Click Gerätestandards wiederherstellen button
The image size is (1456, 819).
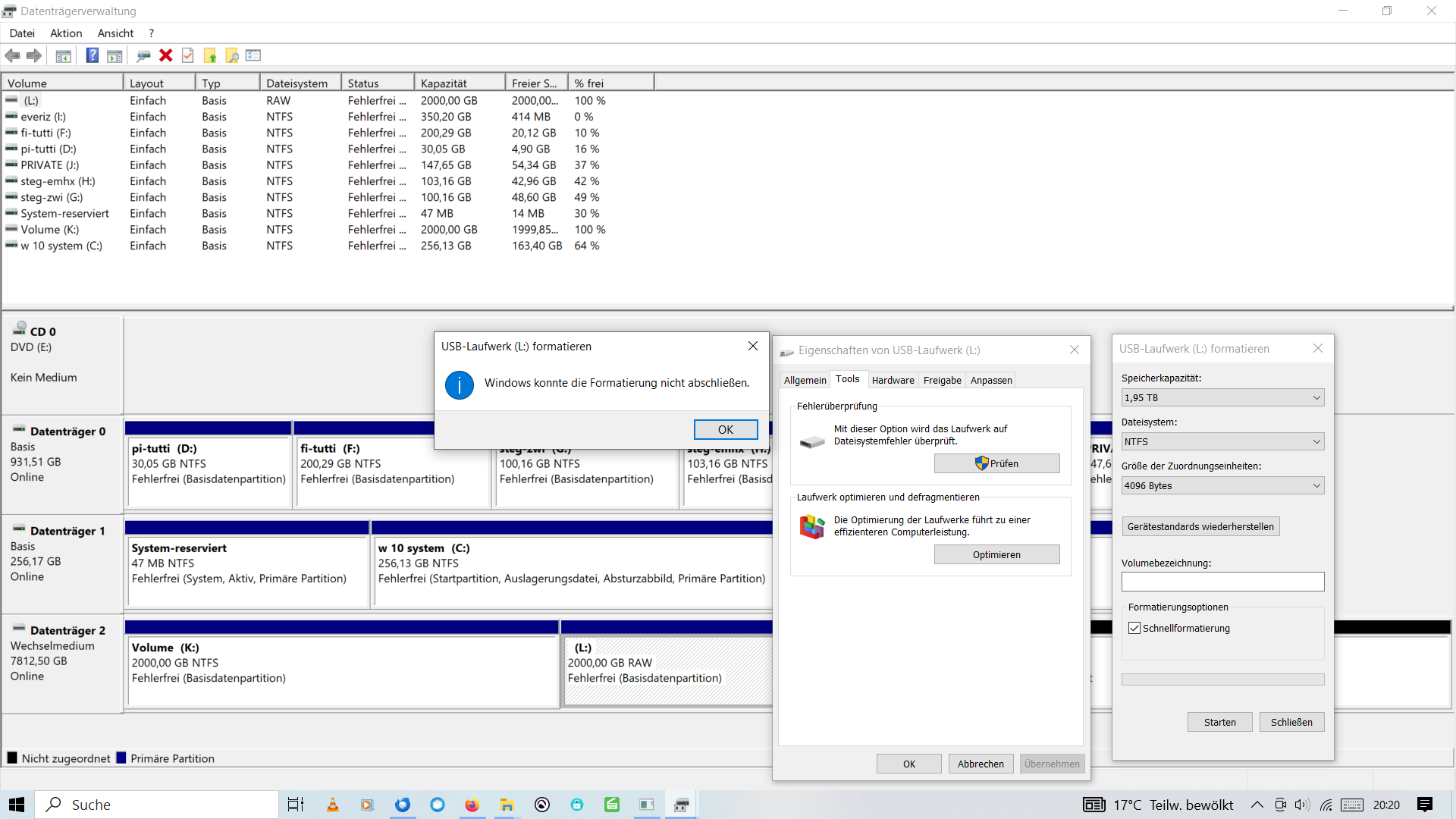(1200, 526)
